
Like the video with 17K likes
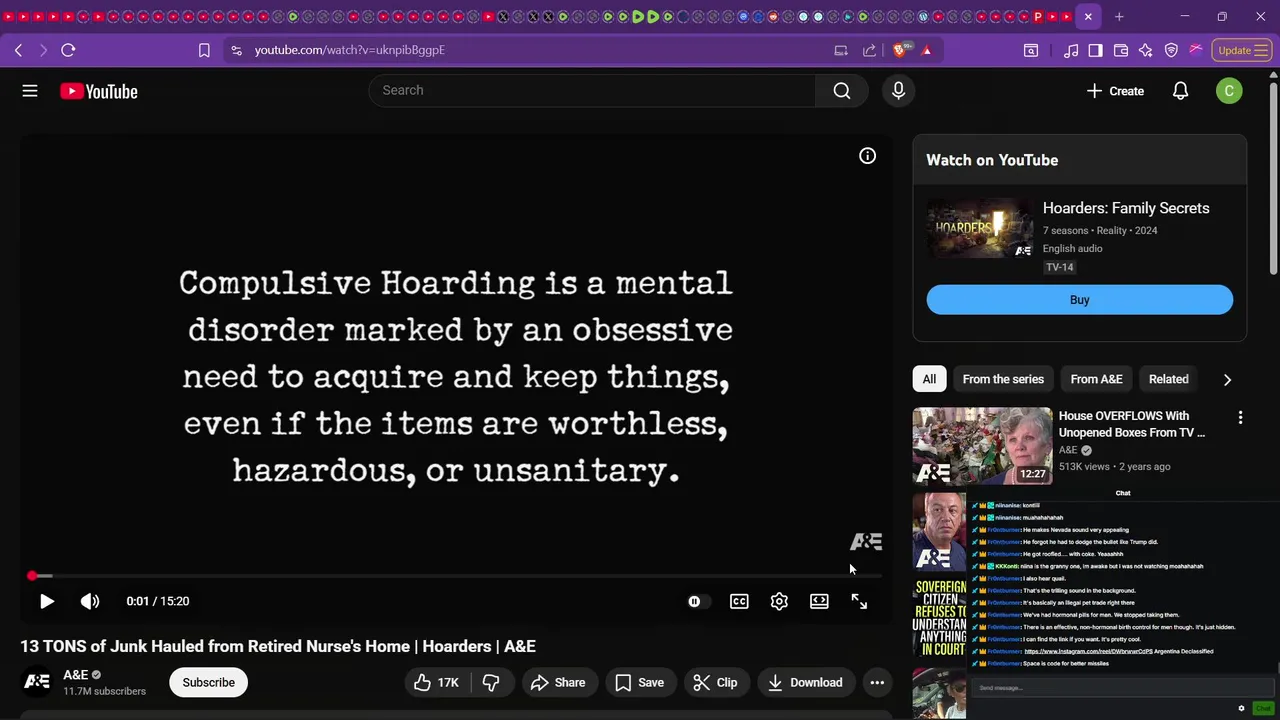436,683
